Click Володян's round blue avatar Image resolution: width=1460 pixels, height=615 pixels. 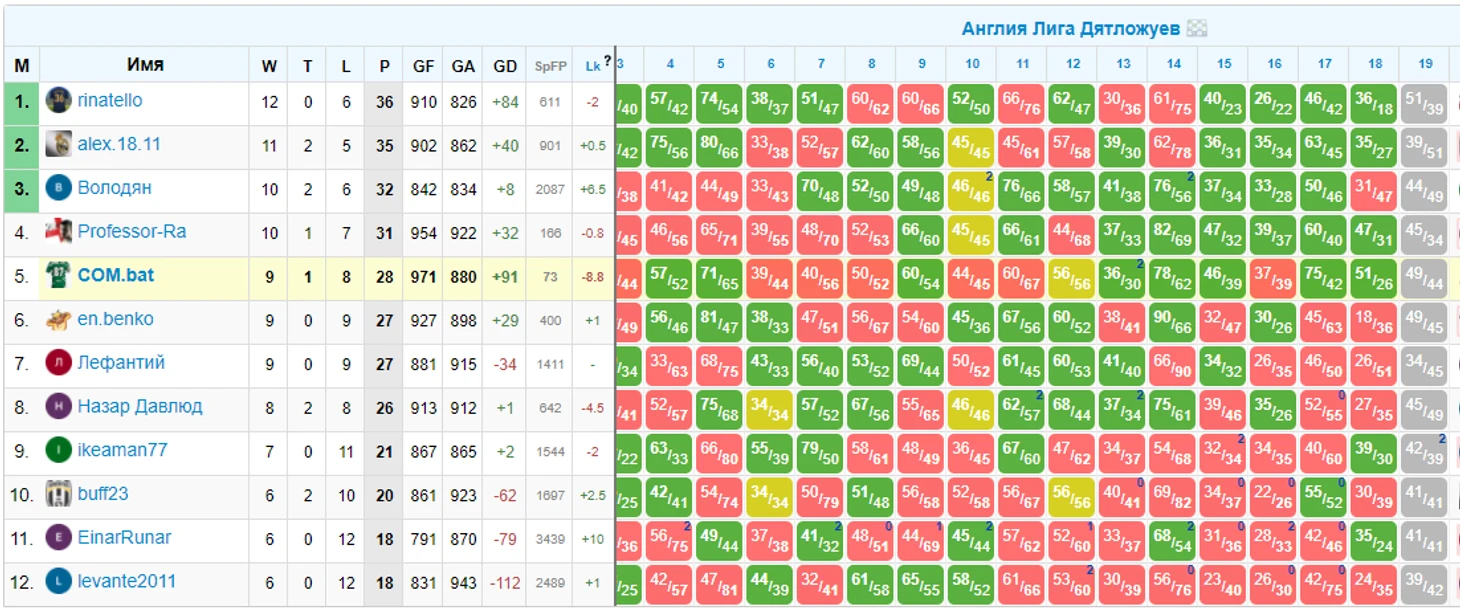[58, 188]
